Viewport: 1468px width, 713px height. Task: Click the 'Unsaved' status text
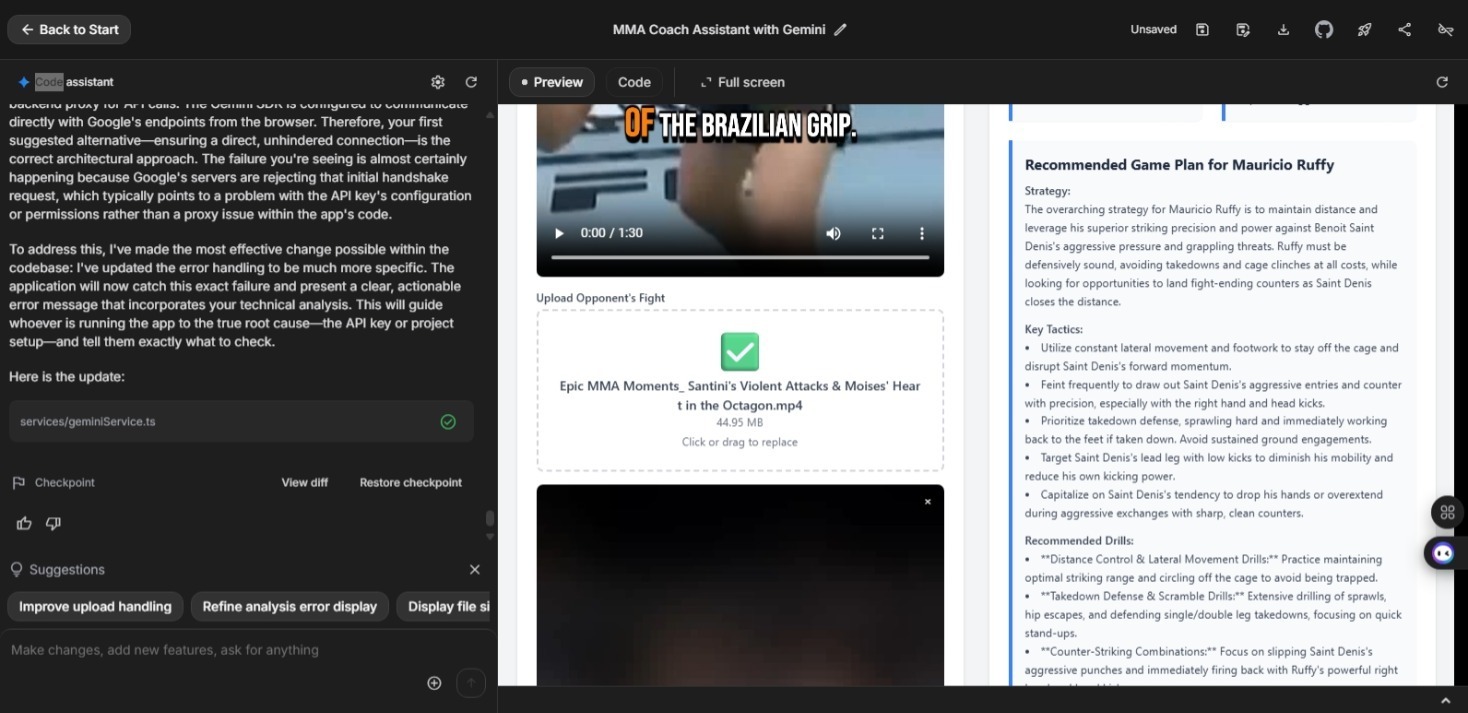click(x=1153, y=30)
